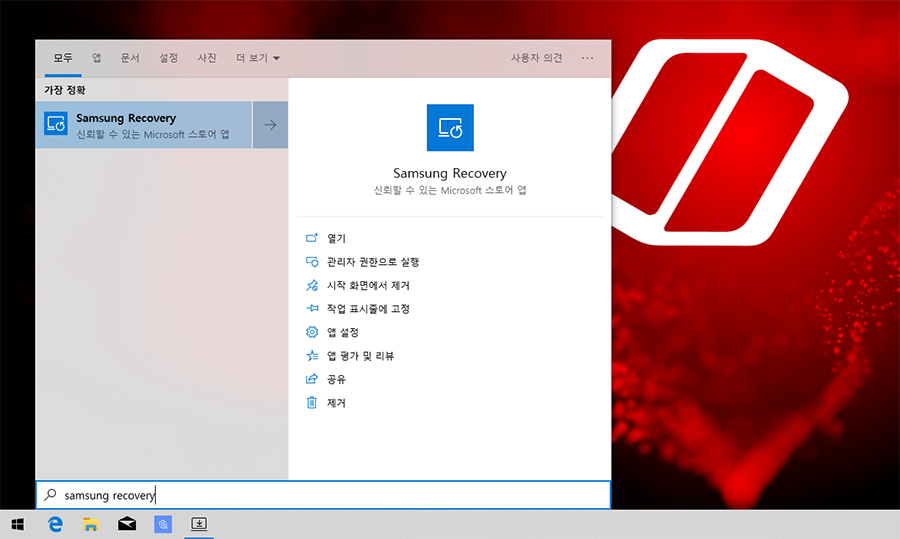Click the 사용자 의견 feedback link

coord(537,58)
